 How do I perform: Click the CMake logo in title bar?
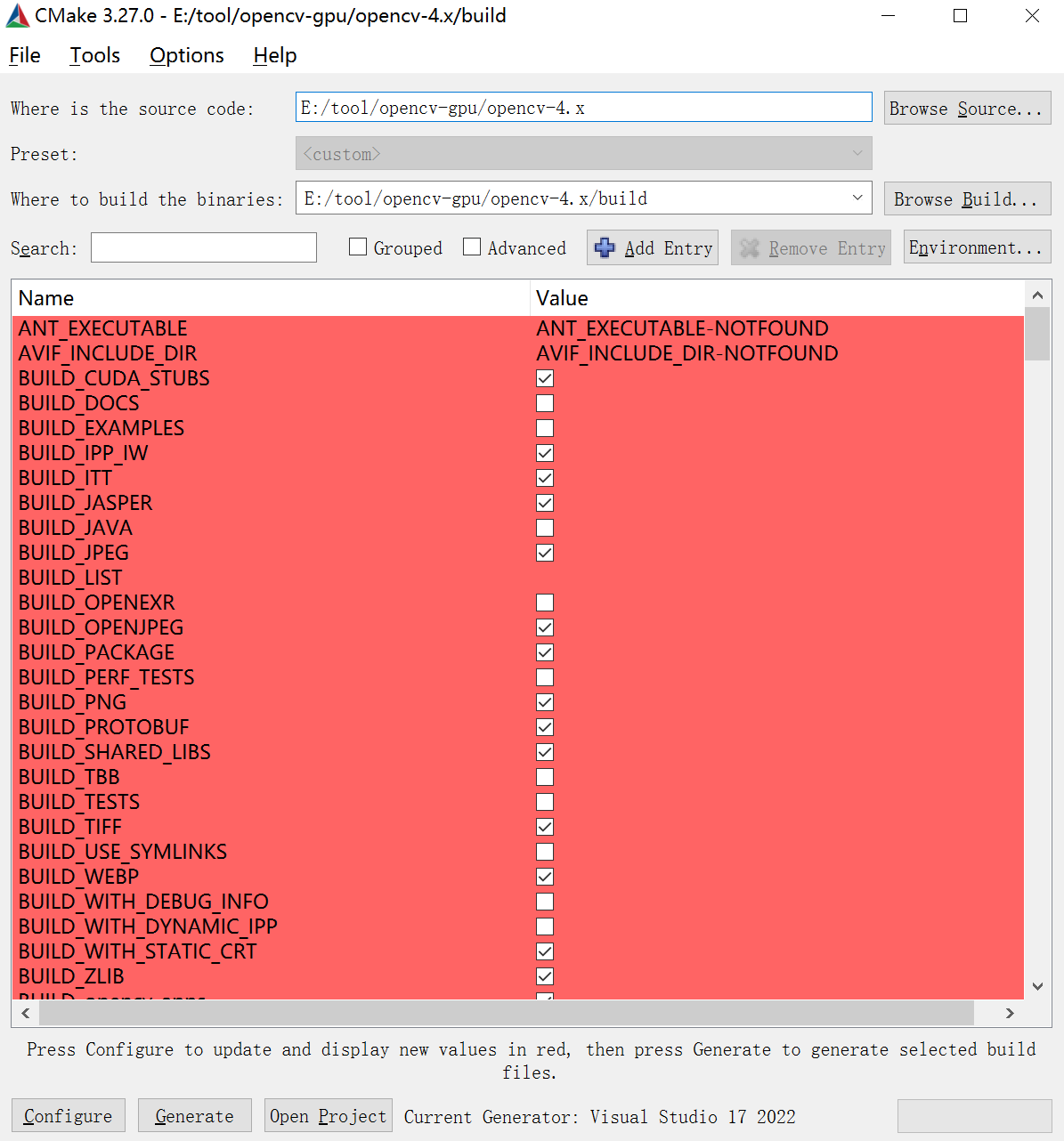point(18,16)
